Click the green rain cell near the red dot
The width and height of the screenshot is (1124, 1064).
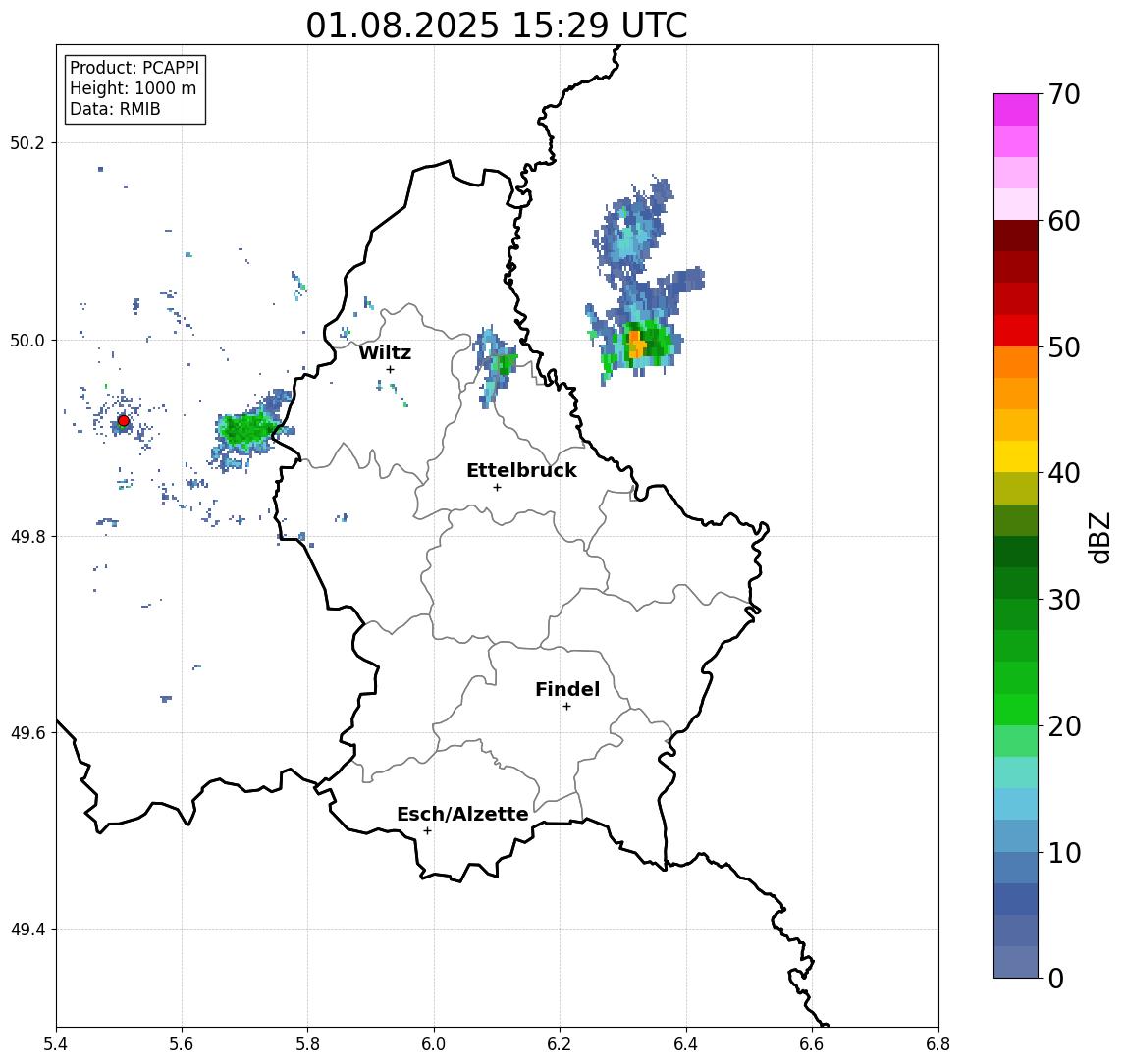[x=245, y=430]
